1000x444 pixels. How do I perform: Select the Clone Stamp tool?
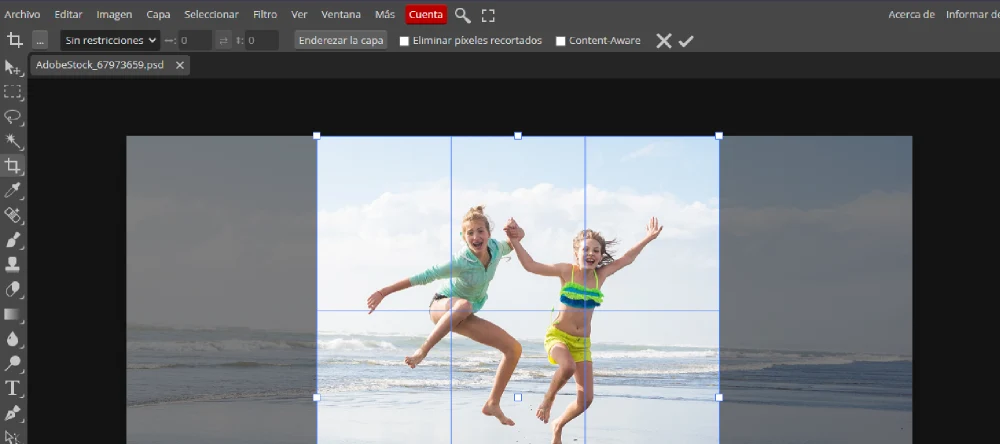coord(13,264)
